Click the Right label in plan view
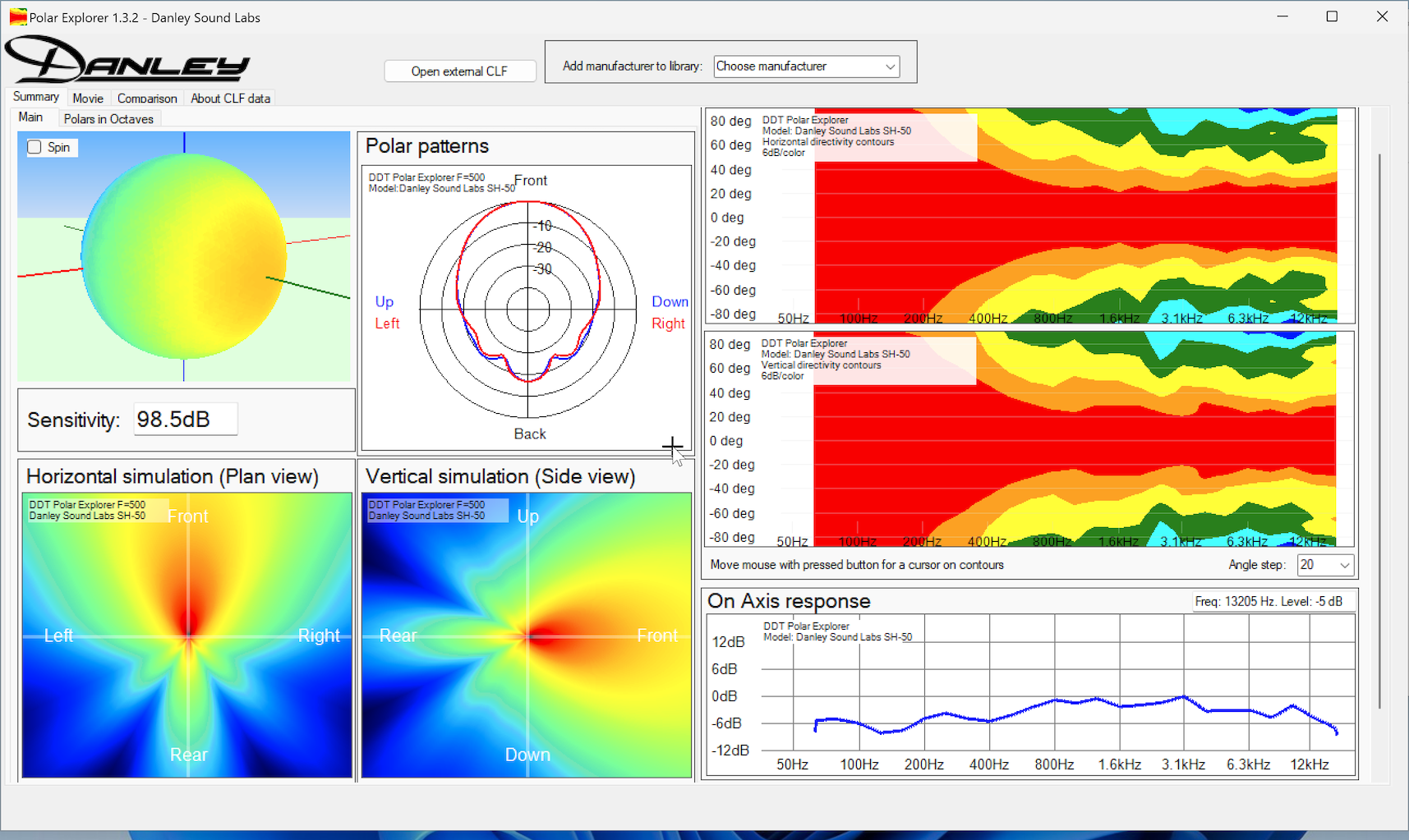 319,636
